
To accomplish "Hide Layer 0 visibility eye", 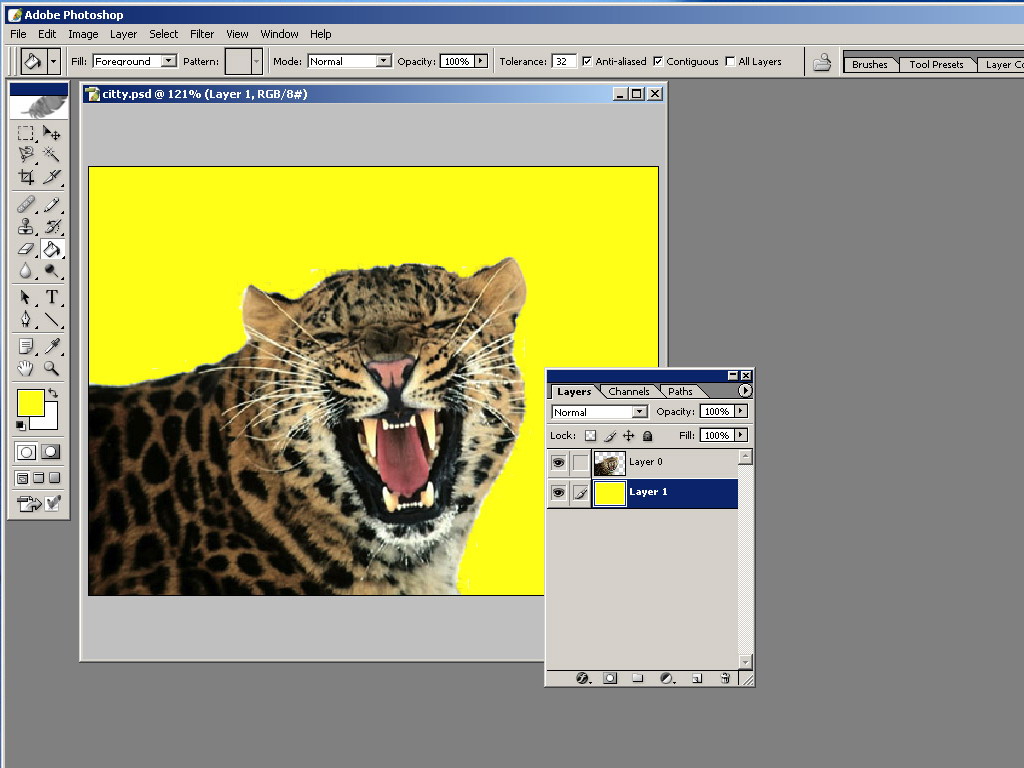I will click(x=558, y=462).
